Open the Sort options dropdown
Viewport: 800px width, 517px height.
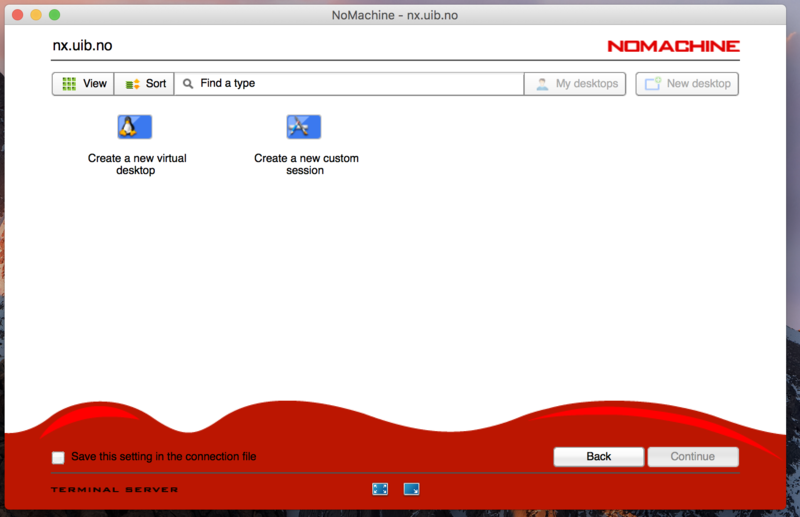pyautogui.click(x=145, y=84)
